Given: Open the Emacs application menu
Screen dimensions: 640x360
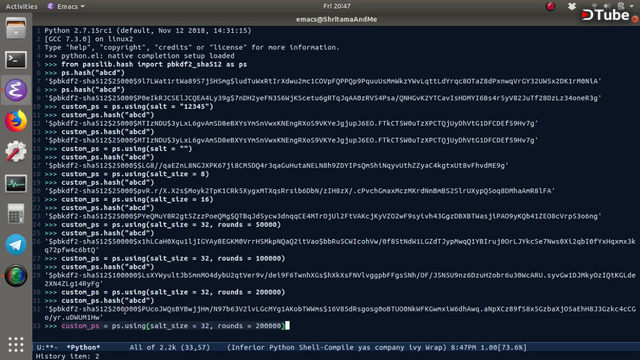Looking at the screenshot, I should (x=66, y=6).
